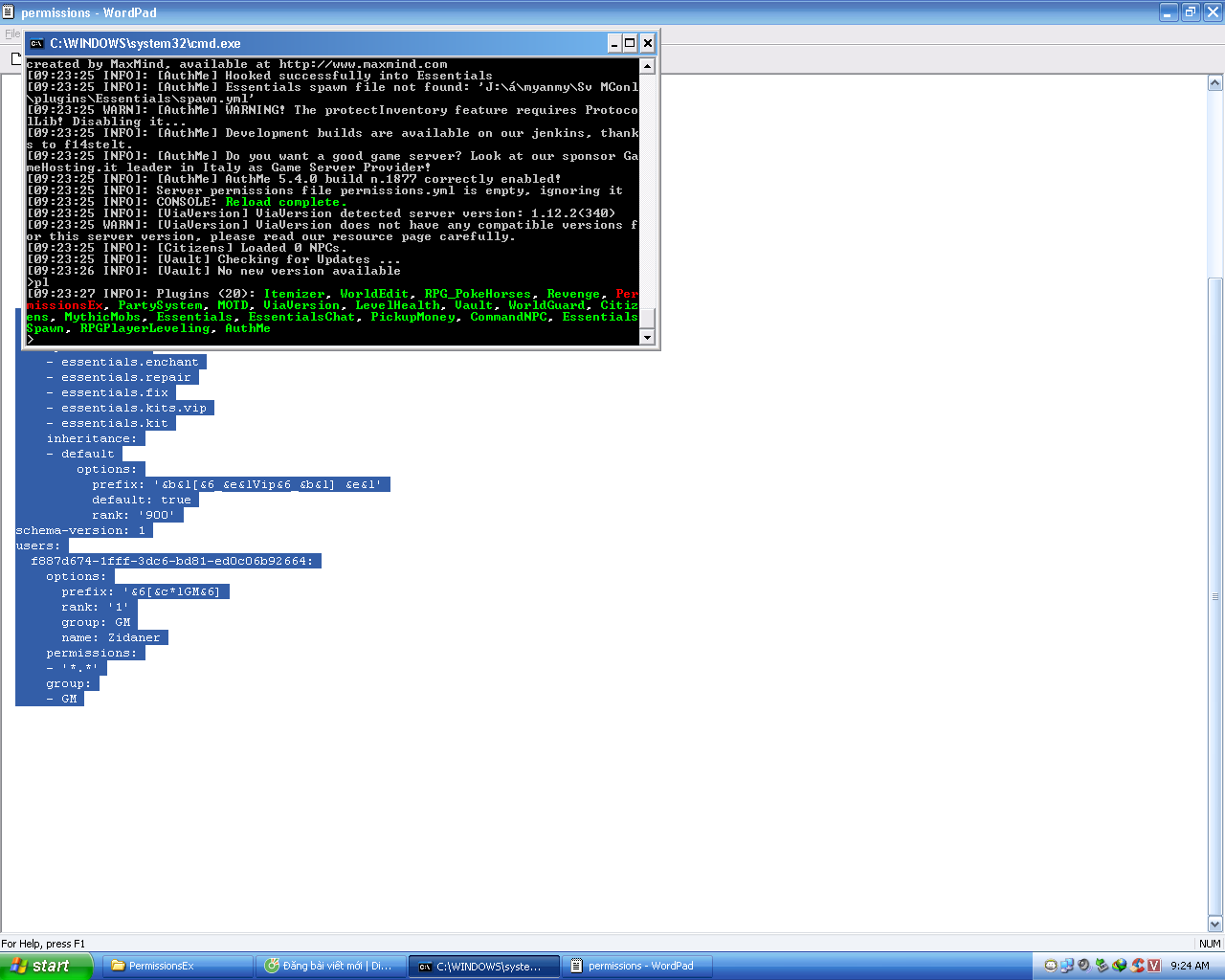The height and width of the screenshot is (980, 1225).
Task: Select the cmd.exe taskbar button
Action: [x=485, y=966]
